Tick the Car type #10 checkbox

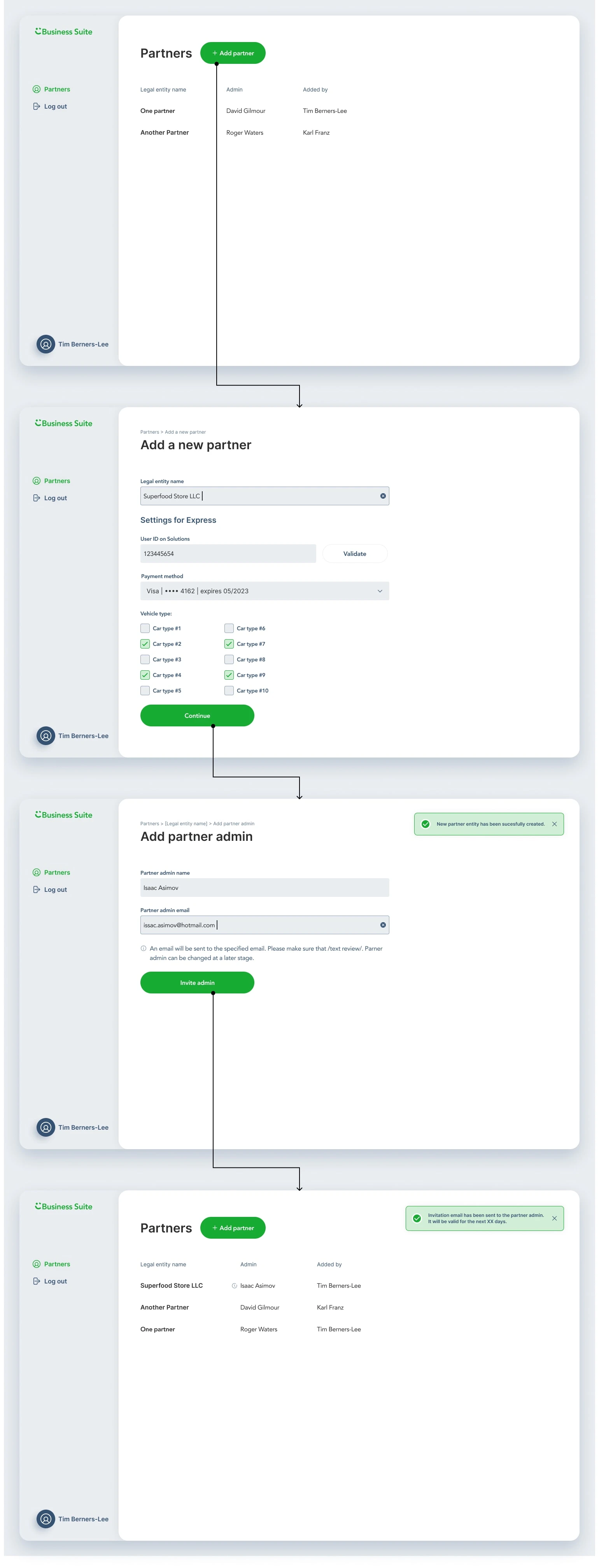229,691
